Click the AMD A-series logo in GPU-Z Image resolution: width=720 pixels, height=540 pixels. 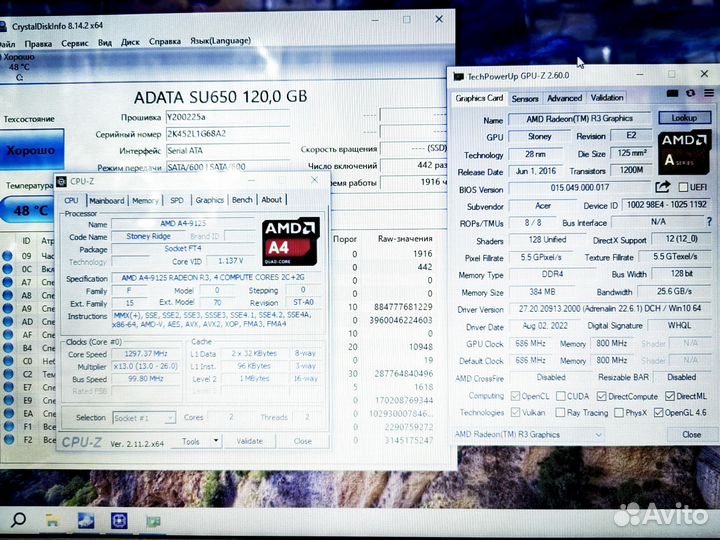(x=684, y=153)
